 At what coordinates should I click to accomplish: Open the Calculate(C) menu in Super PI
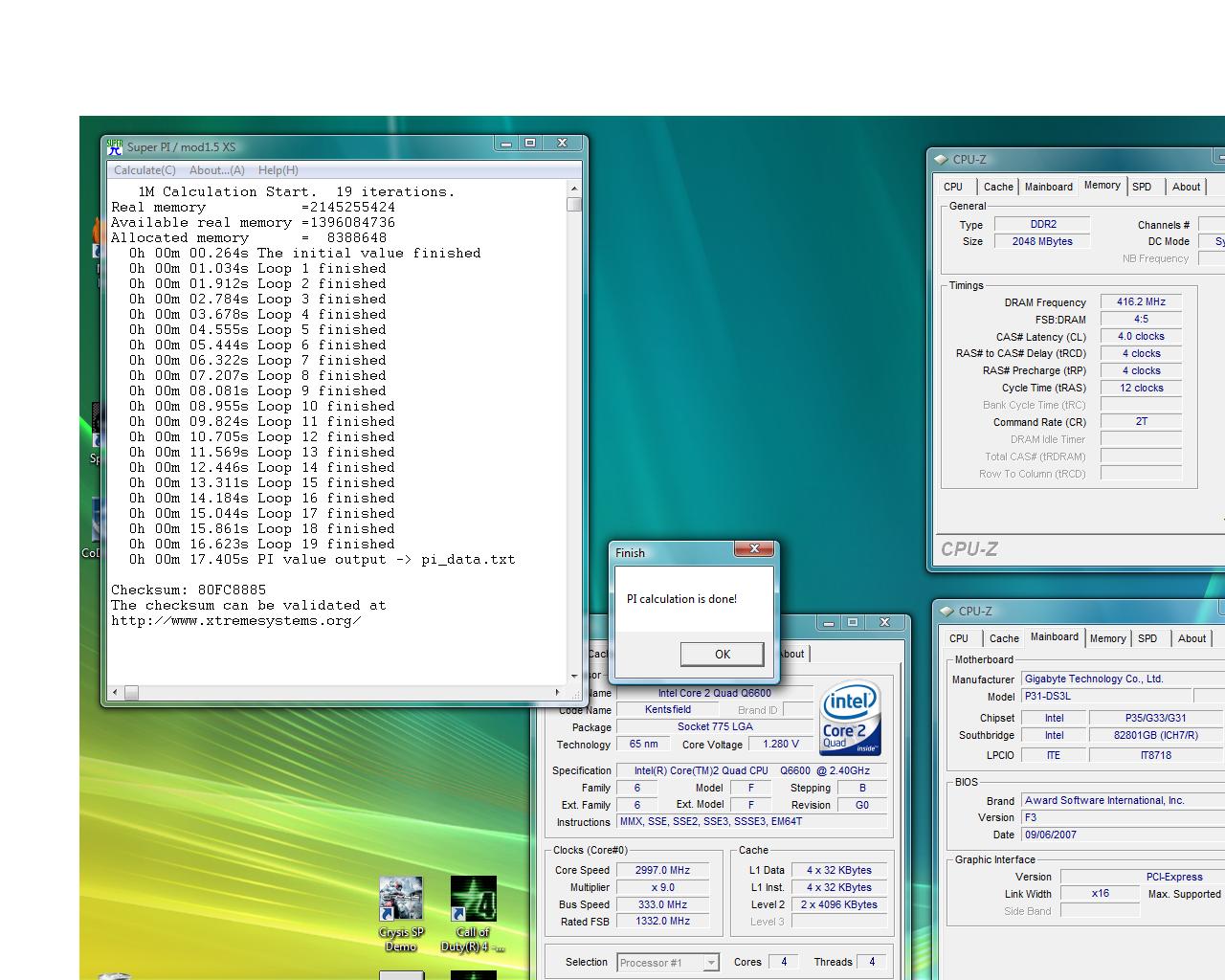(145, 170)
